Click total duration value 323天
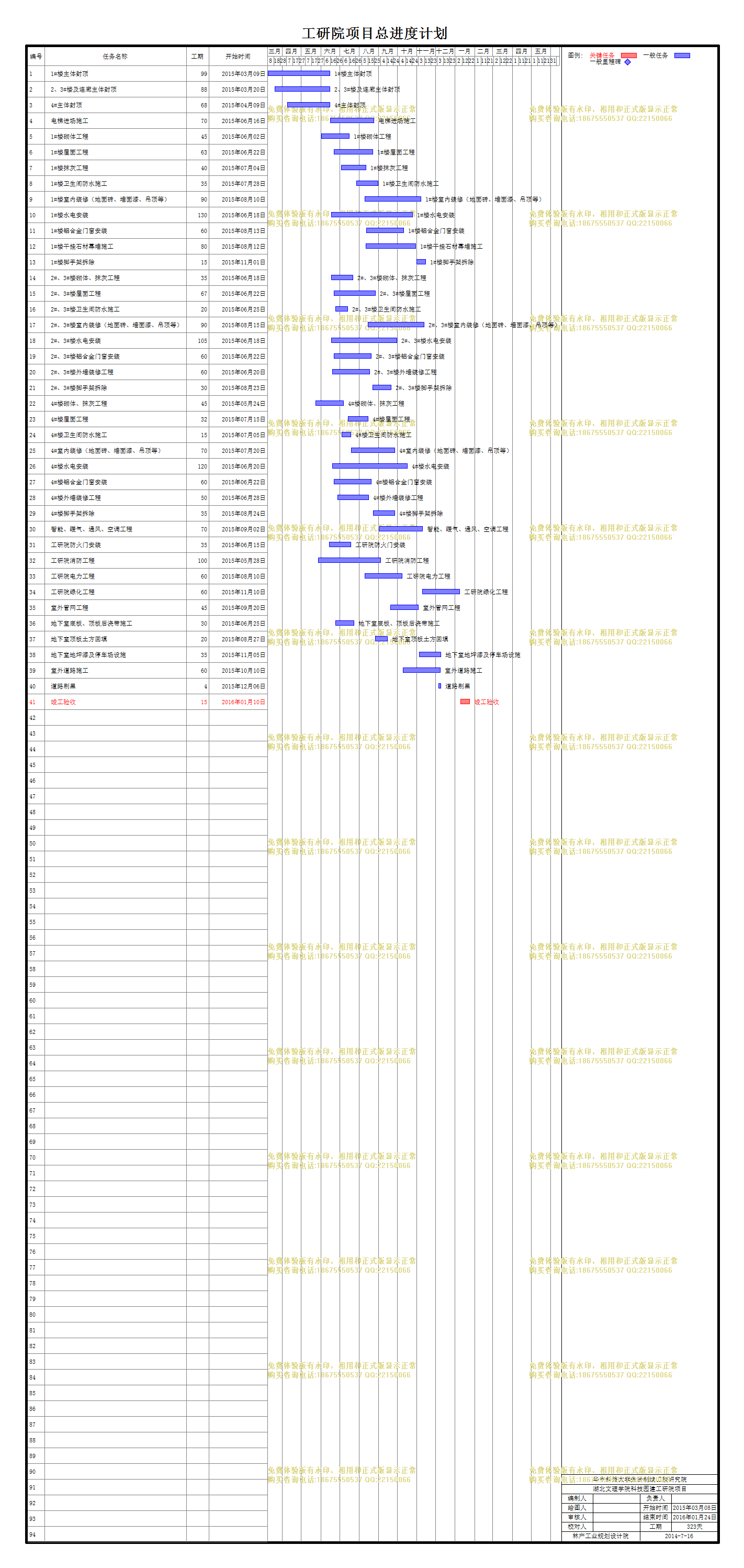The height and width of the screenshot is (1568, 744). coord(695,1527)
